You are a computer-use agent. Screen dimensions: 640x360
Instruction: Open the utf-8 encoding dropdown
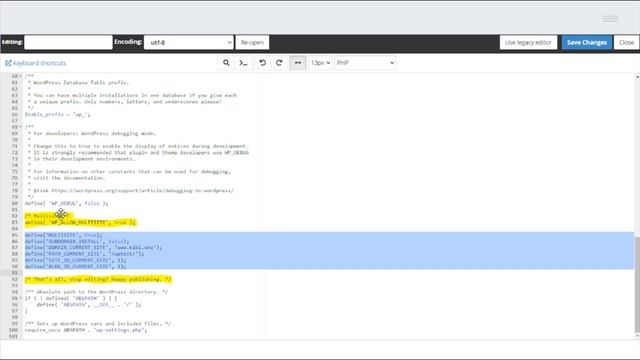click(x=189, y=42)
